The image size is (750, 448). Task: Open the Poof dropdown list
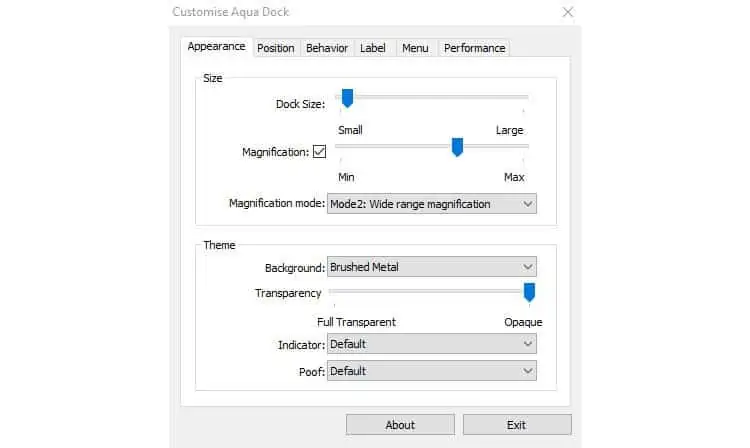pos(431,371)
